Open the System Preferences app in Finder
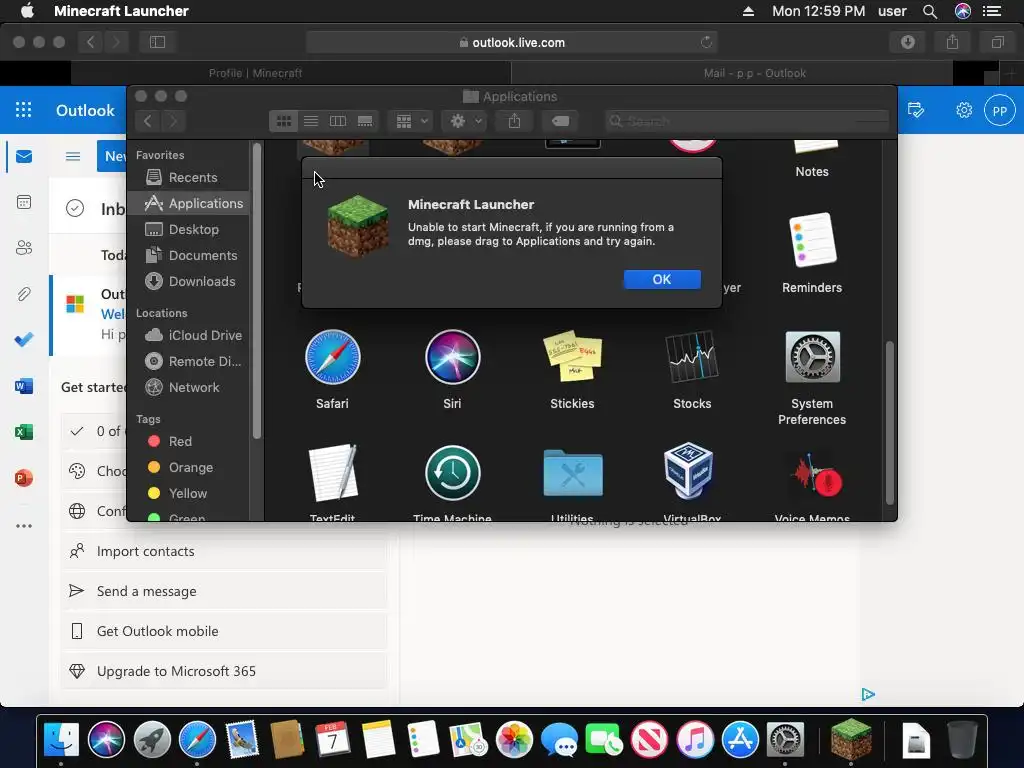 [x=812, y=357]
